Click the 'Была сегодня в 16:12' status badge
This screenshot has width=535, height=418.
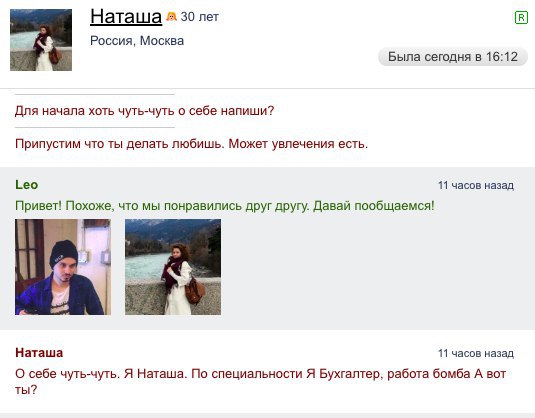pos(453,57)
